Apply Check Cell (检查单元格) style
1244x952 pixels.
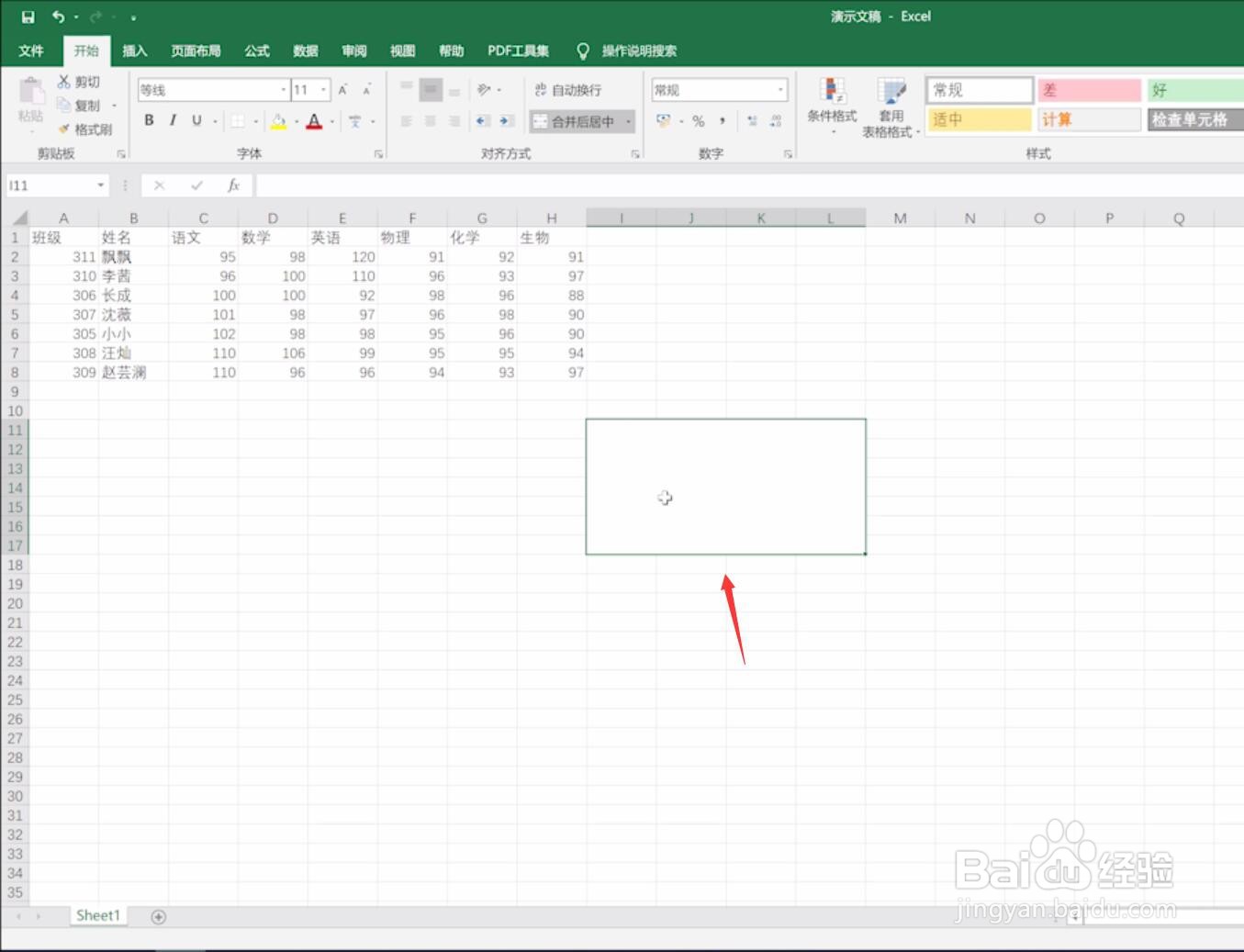(1195, 119)
